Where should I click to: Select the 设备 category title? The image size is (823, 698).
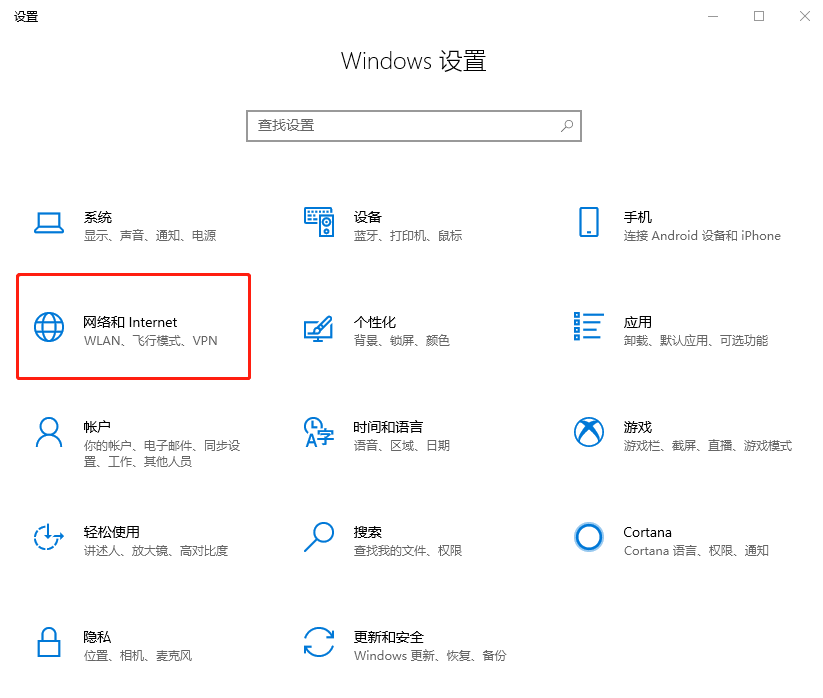coord(367,217)
